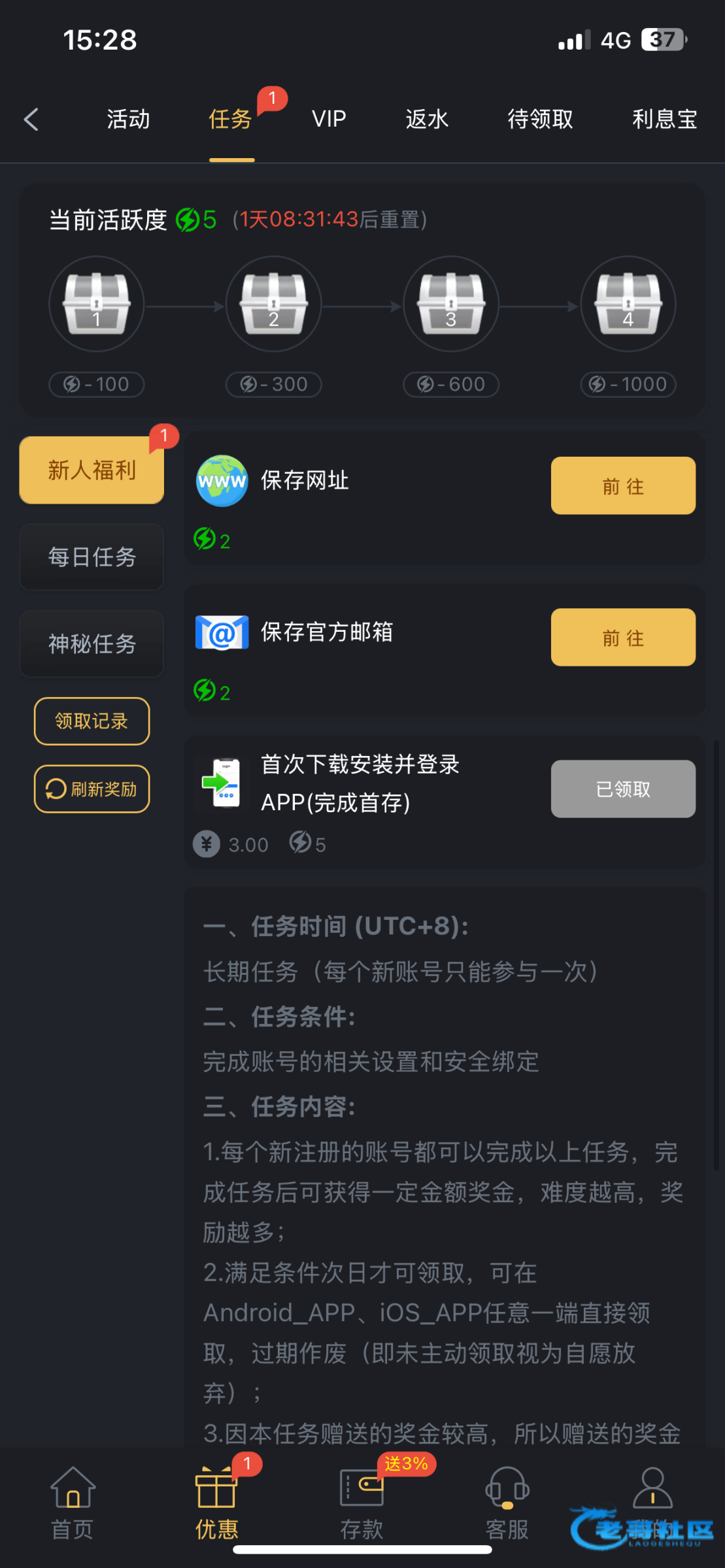
Task: Click 刷新奖励 refresh button
Action: pos(92,789)
